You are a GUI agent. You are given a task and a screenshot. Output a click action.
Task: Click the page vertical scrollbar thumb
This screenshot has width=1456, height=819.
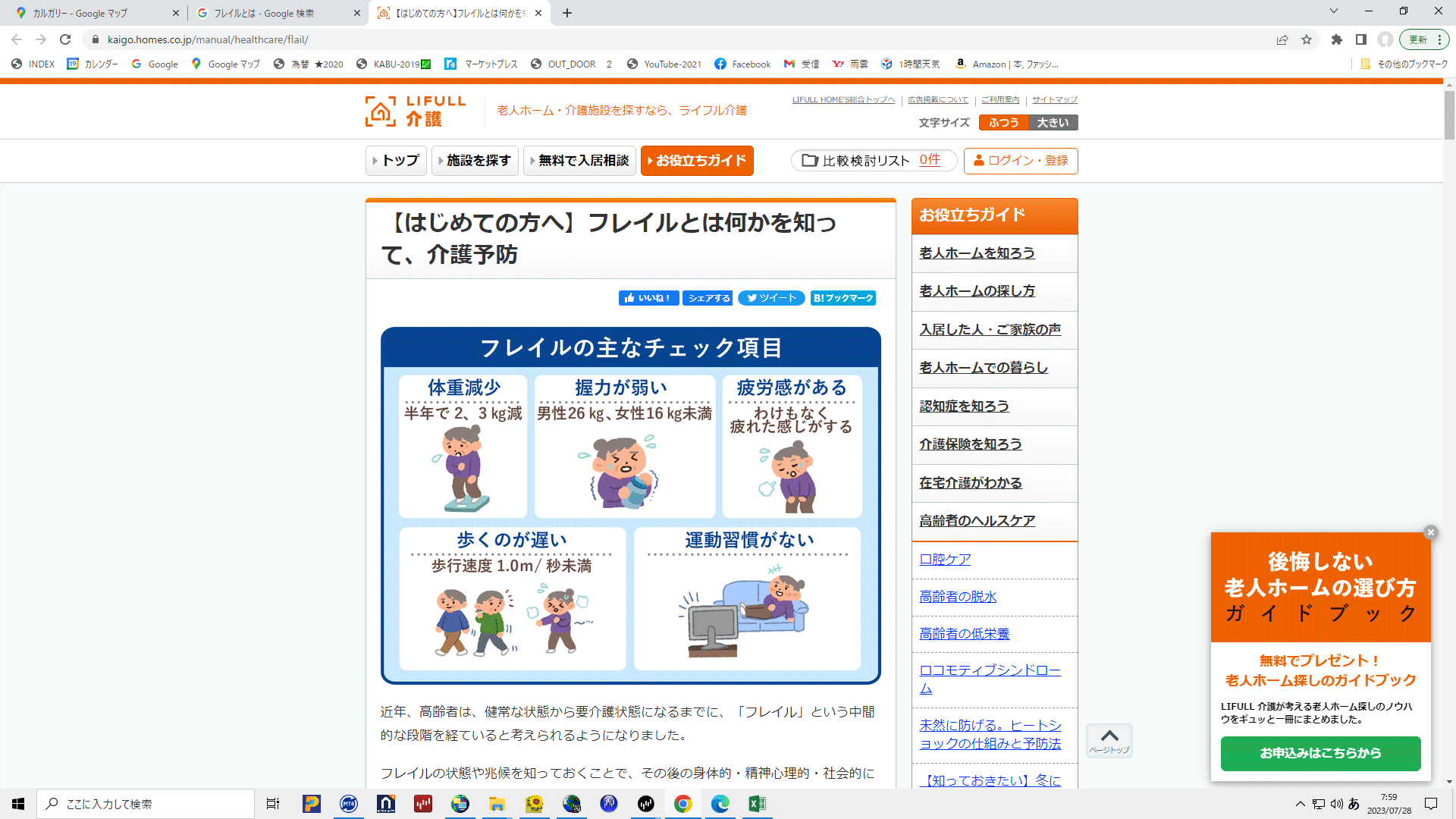click(1449, 114)
